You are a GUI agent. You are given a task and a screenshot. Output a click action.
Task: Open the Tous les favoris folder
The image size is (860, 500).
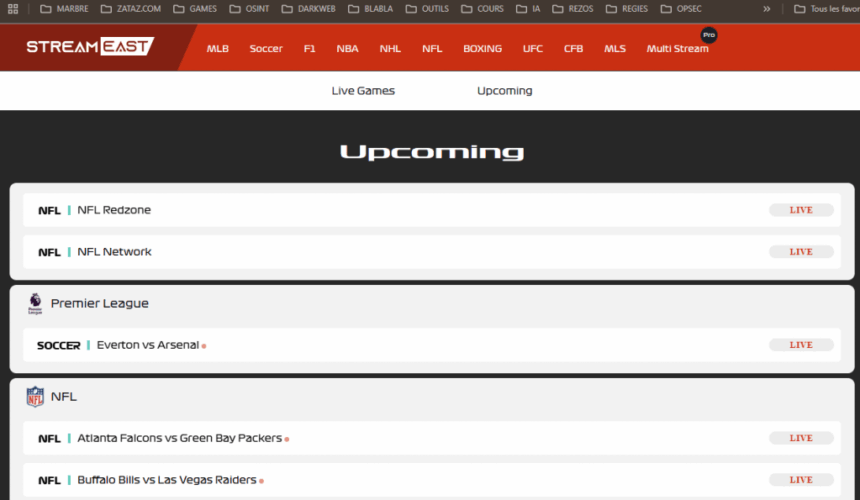pos(827,9)
